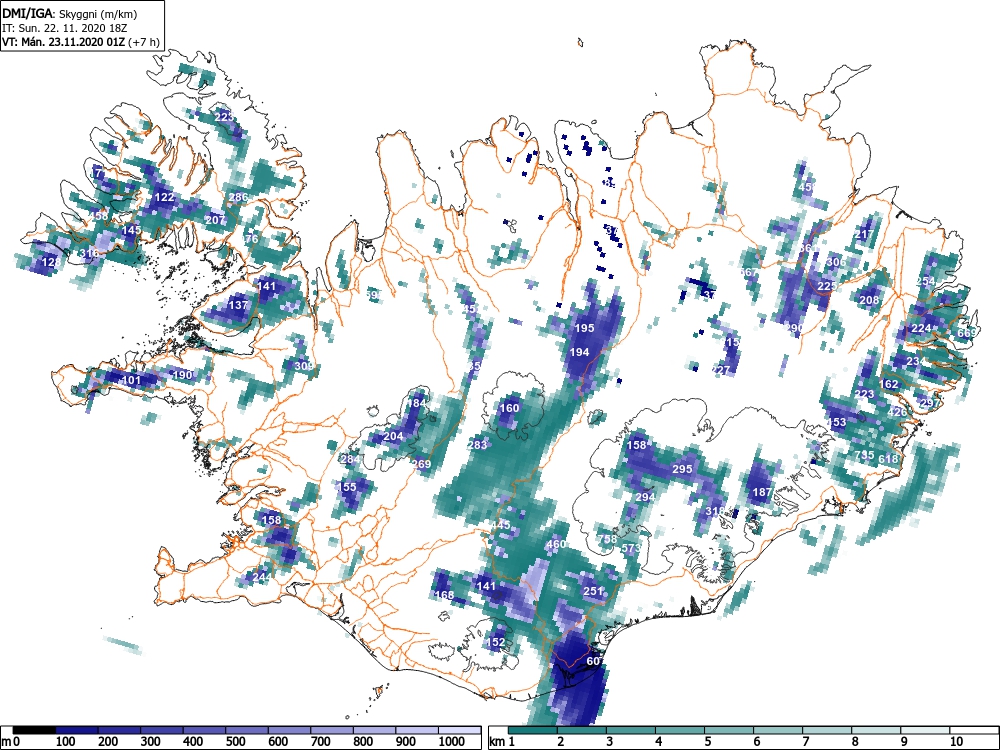Click the visibility value 208 on the map
This screenshot has width=1000, height=750.
tap(869, 300)
